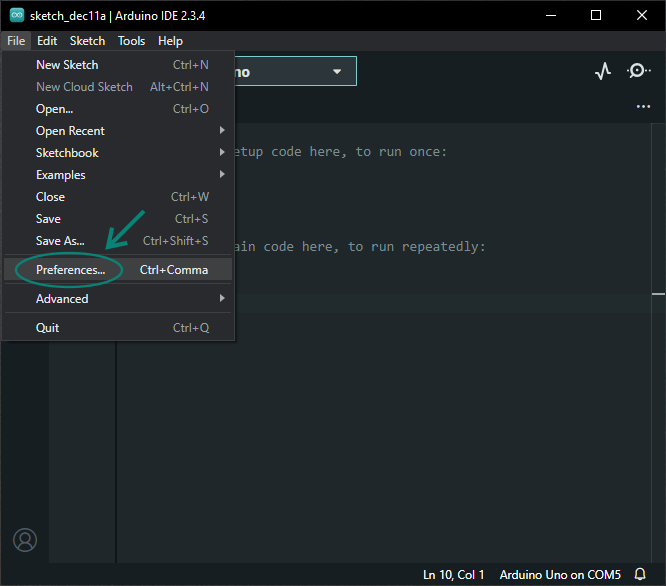The height and width of the screenshot is (586, 666).
Task: Minimize the Arduino IDE window
Action: [x=551, y=16]
